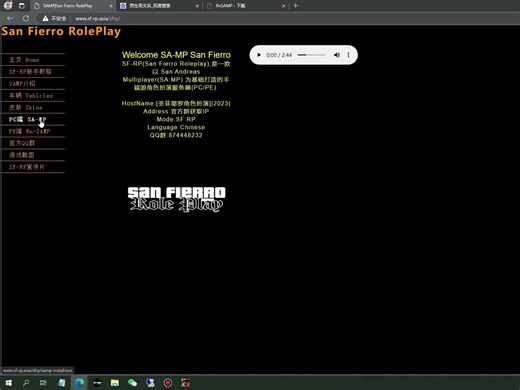
Task: Open a new browser tab
Action: pyautogui.click(x=295, y=6)
